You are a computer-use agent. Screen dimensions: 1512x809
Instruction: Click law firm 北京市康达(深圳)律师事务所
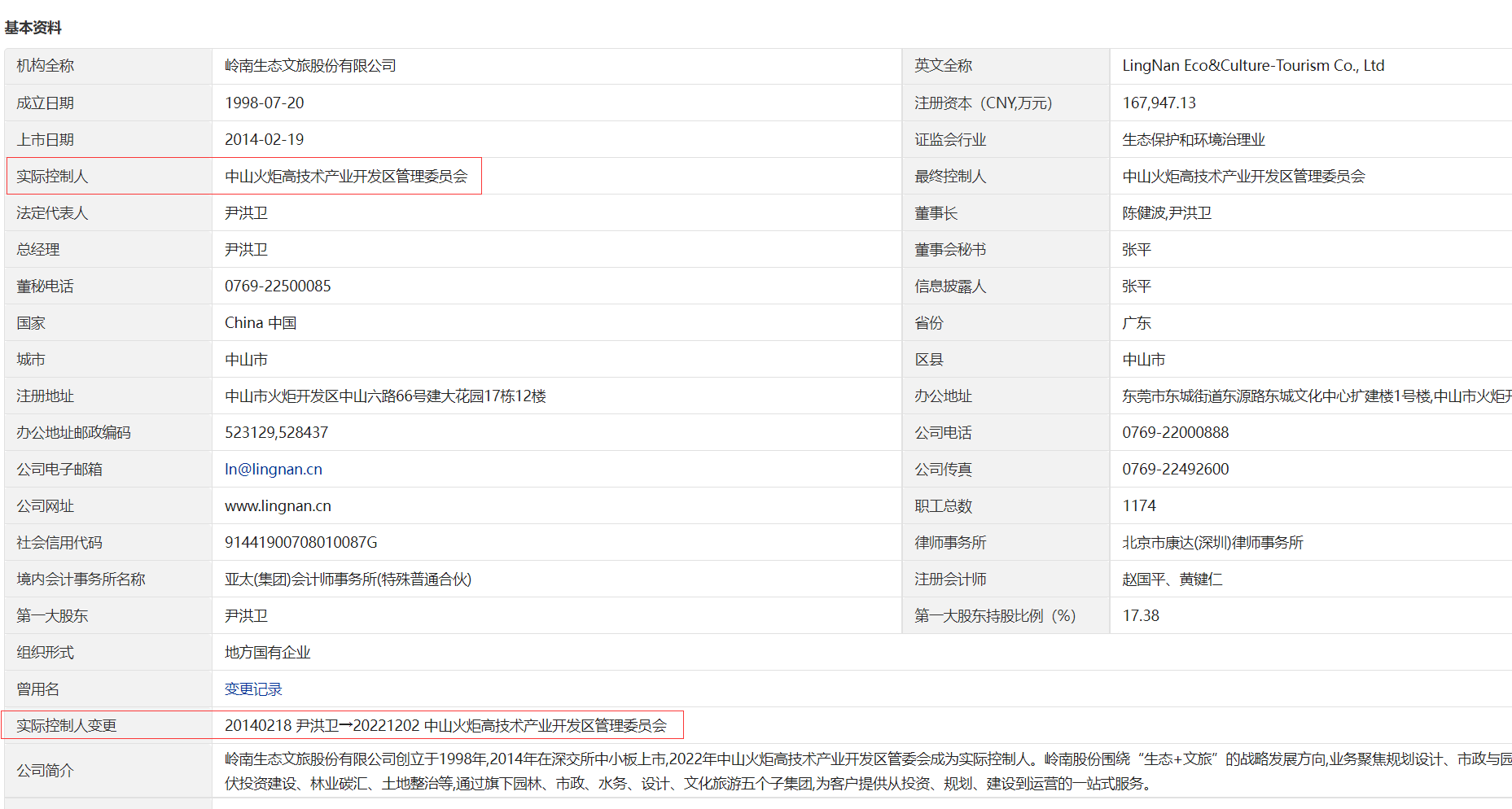[1212, 543]
